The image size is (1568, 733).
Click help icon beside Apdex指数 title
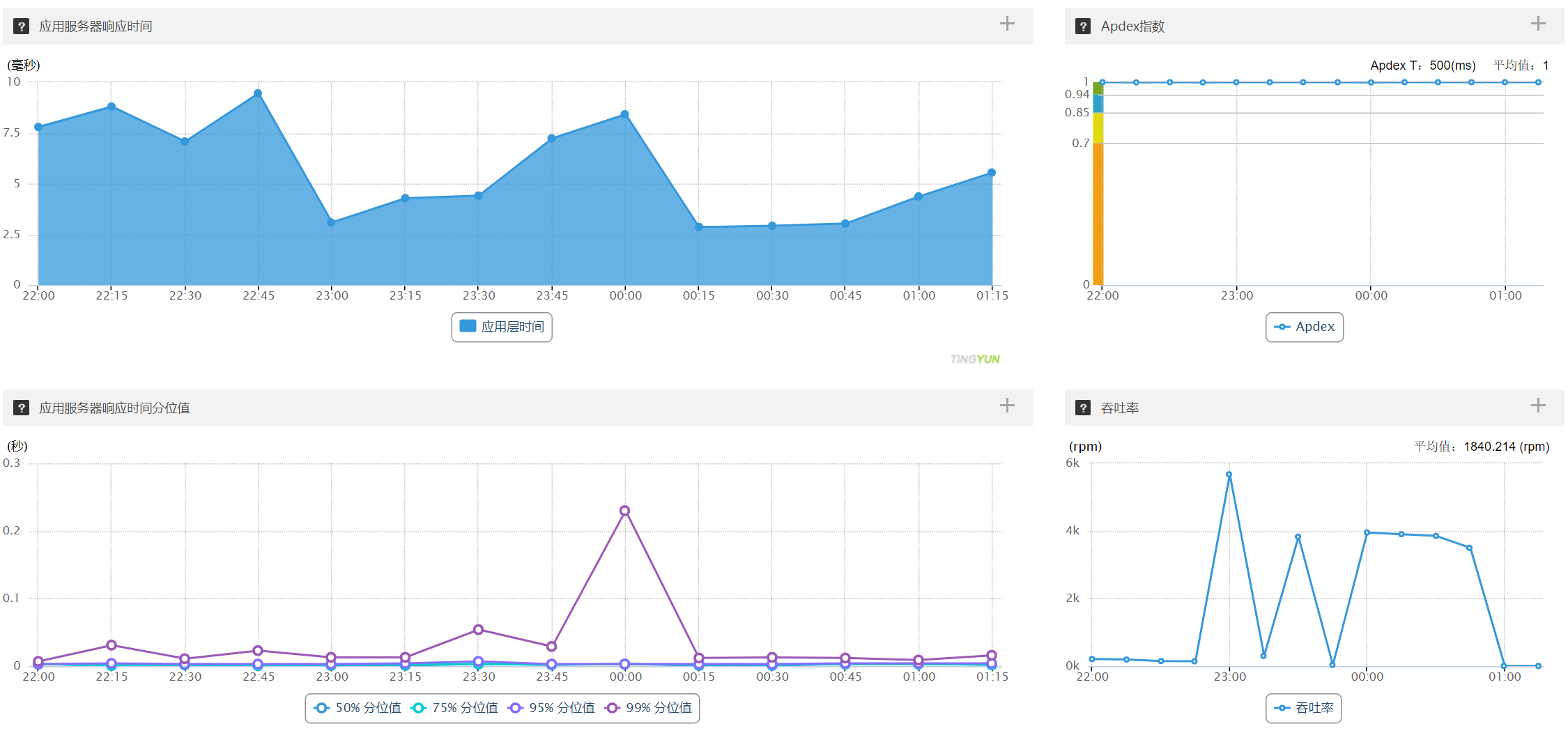click(1082, 26)
